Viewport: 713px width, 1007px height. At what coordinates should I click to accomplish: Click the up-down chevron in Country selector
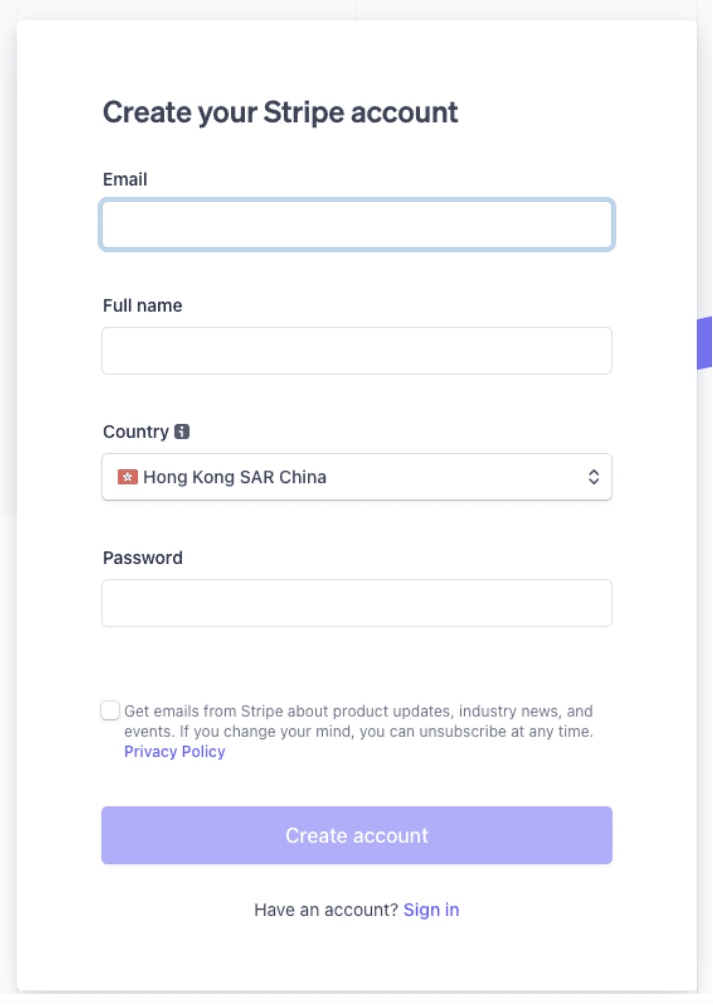tap(593, 477)
